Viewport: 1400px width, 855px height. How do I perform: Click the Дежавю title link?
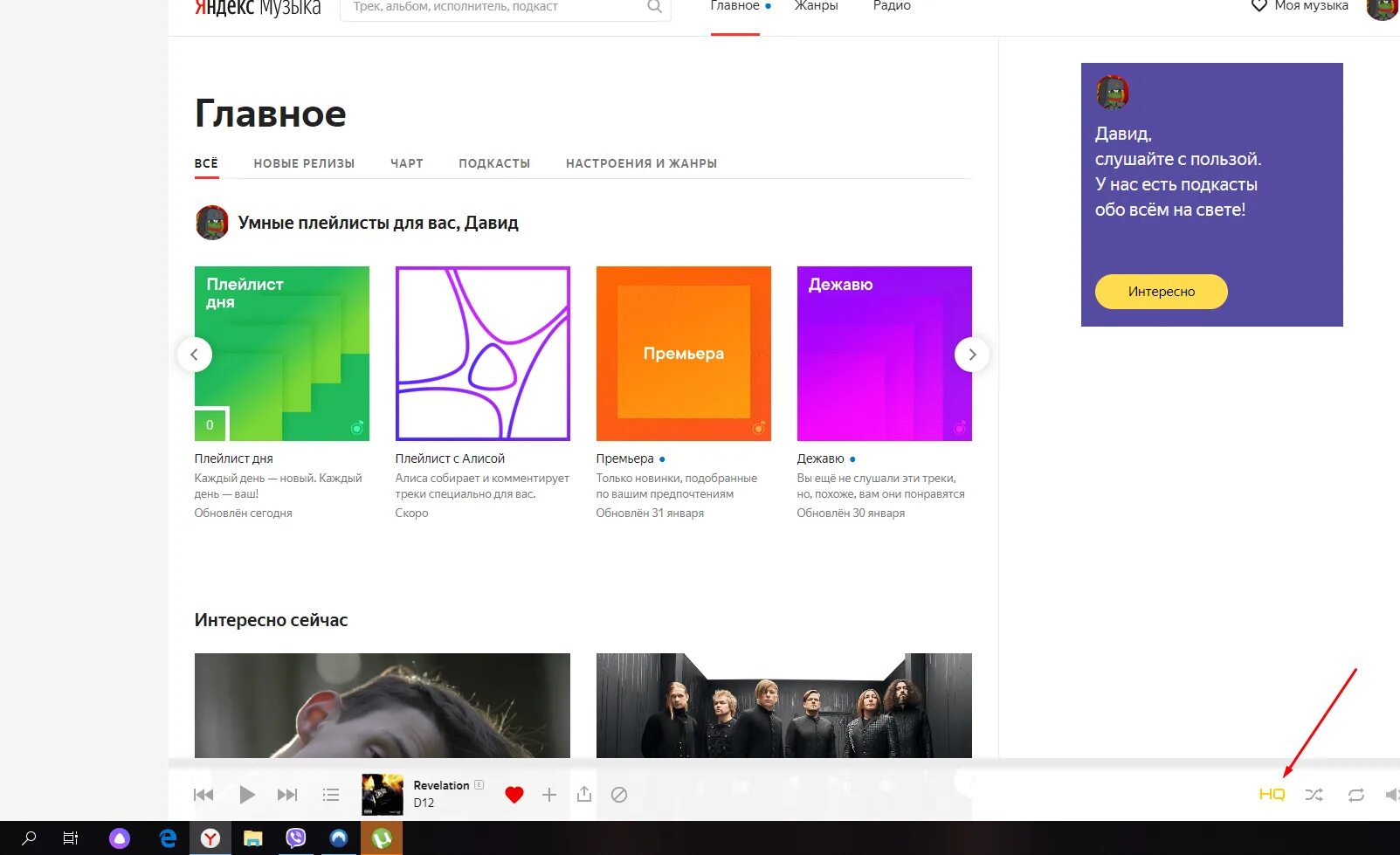820,459
